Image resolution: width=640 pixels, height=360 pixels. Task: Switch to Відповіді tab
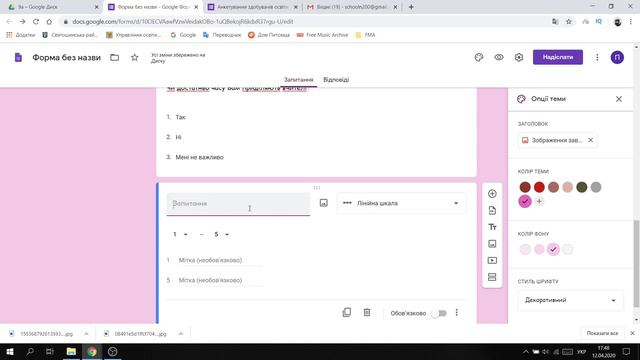click(x=336, y=80)
